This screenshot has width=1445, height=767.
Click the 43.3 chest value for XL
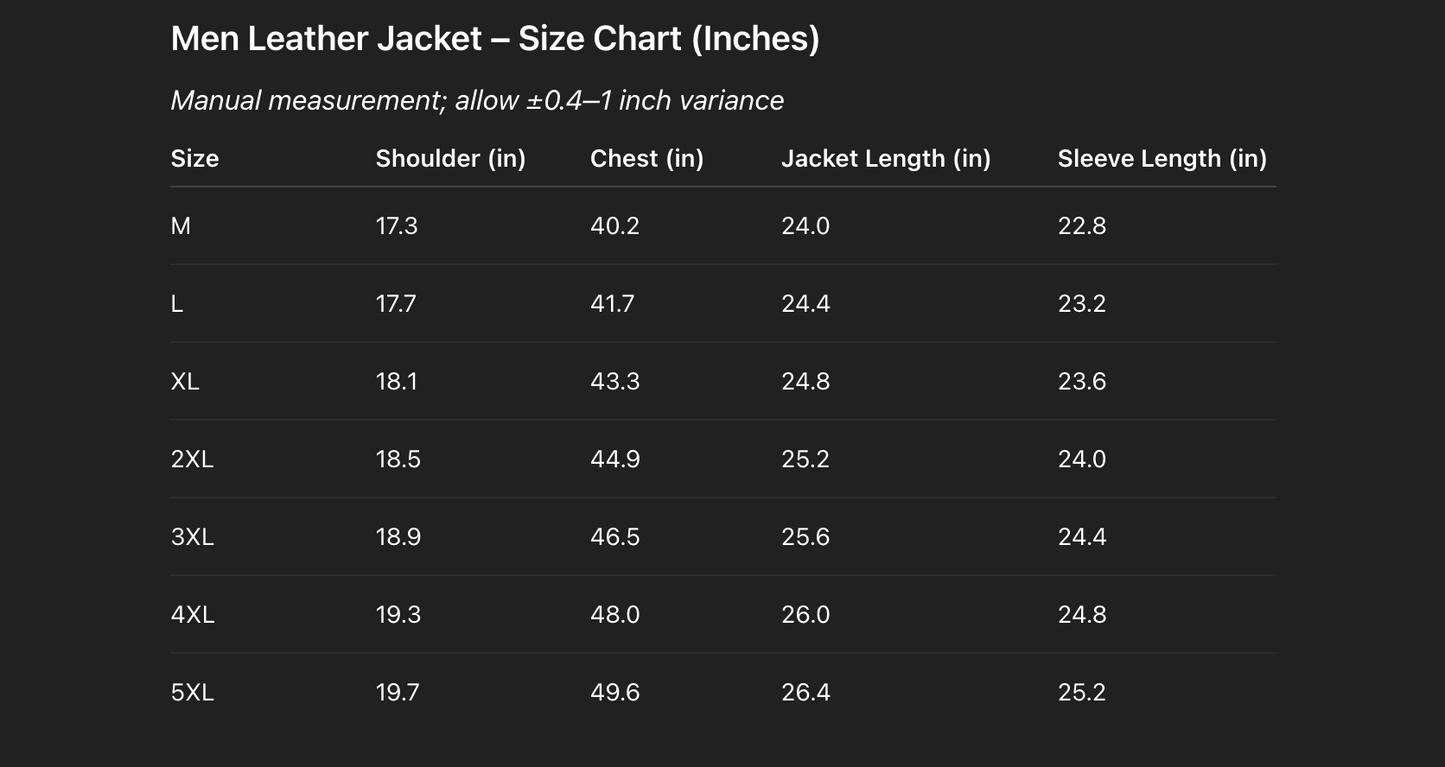(614, 382)
